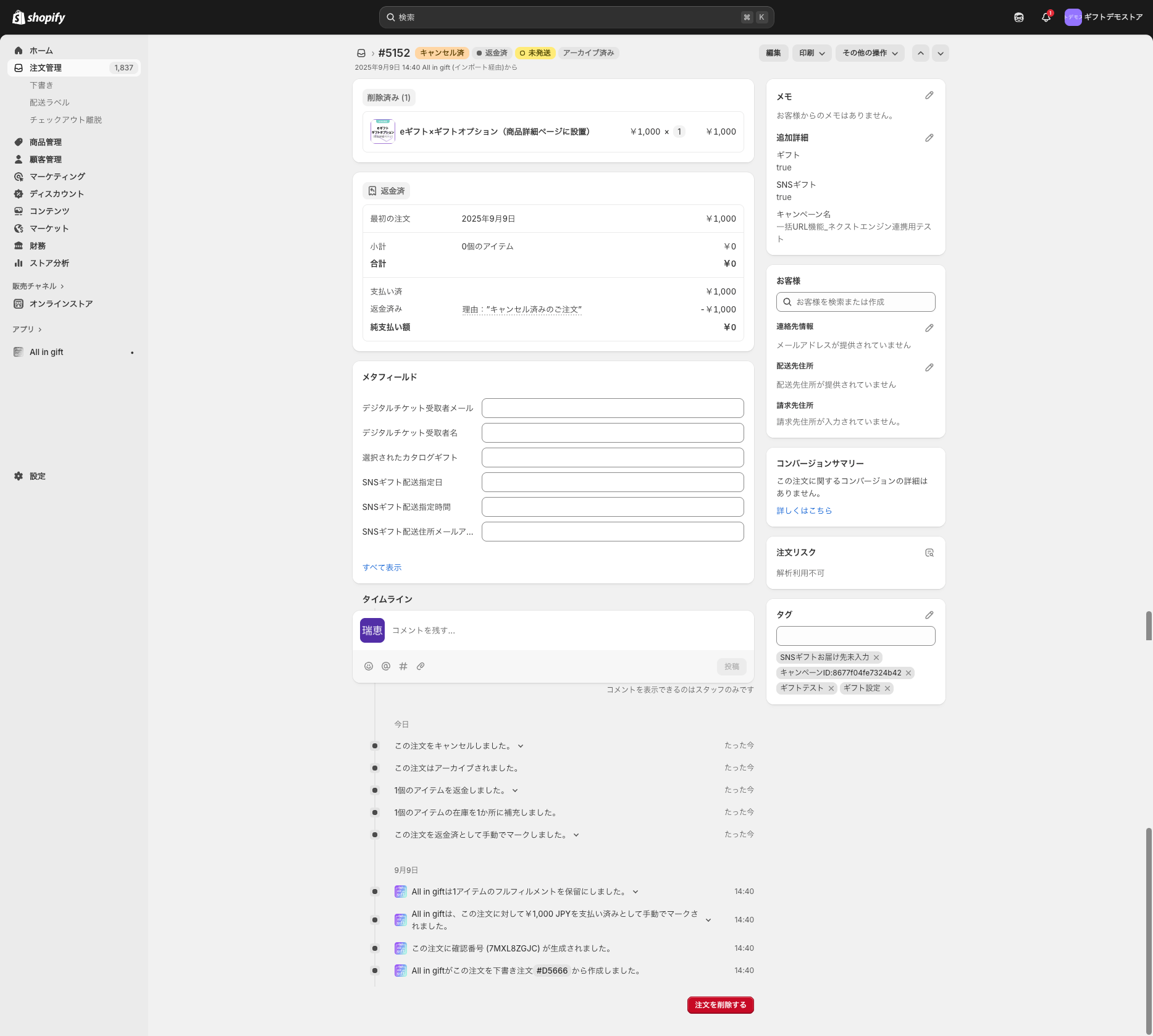Click the notification bell icon
The height and width of the screenshot is (1036, 1153).
point(1046,17)
